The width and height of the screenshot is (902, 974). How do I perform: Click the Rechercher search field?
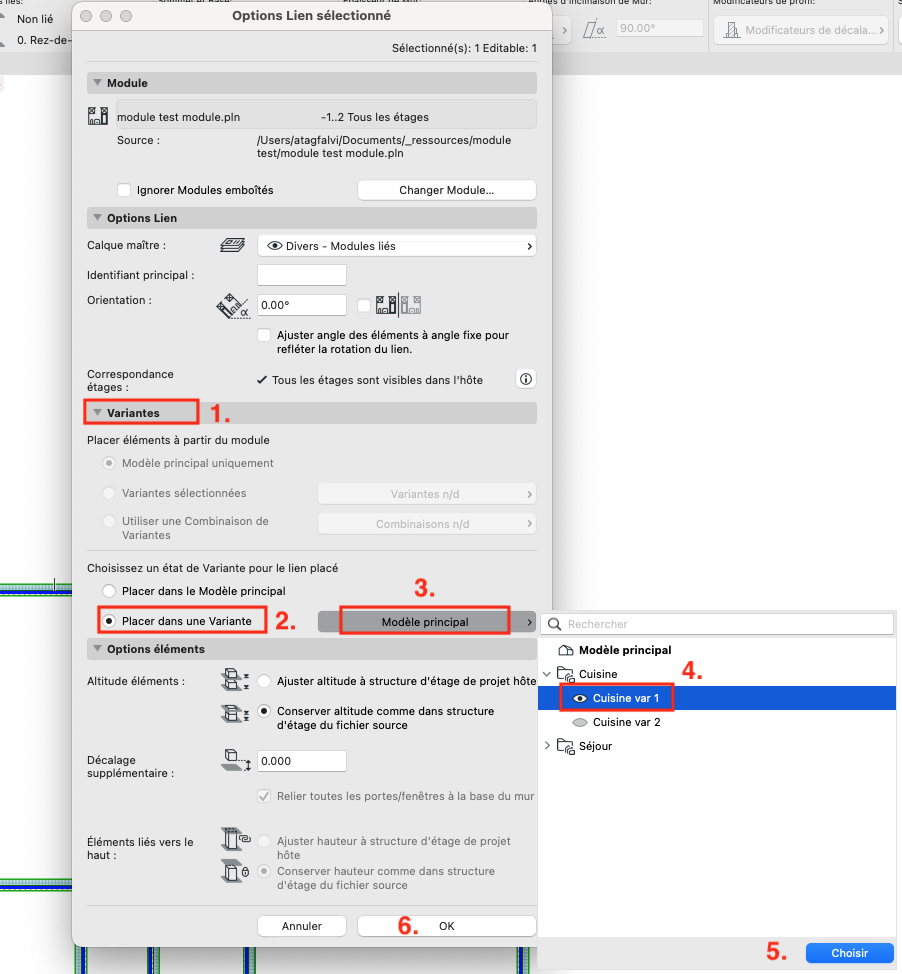717,624
